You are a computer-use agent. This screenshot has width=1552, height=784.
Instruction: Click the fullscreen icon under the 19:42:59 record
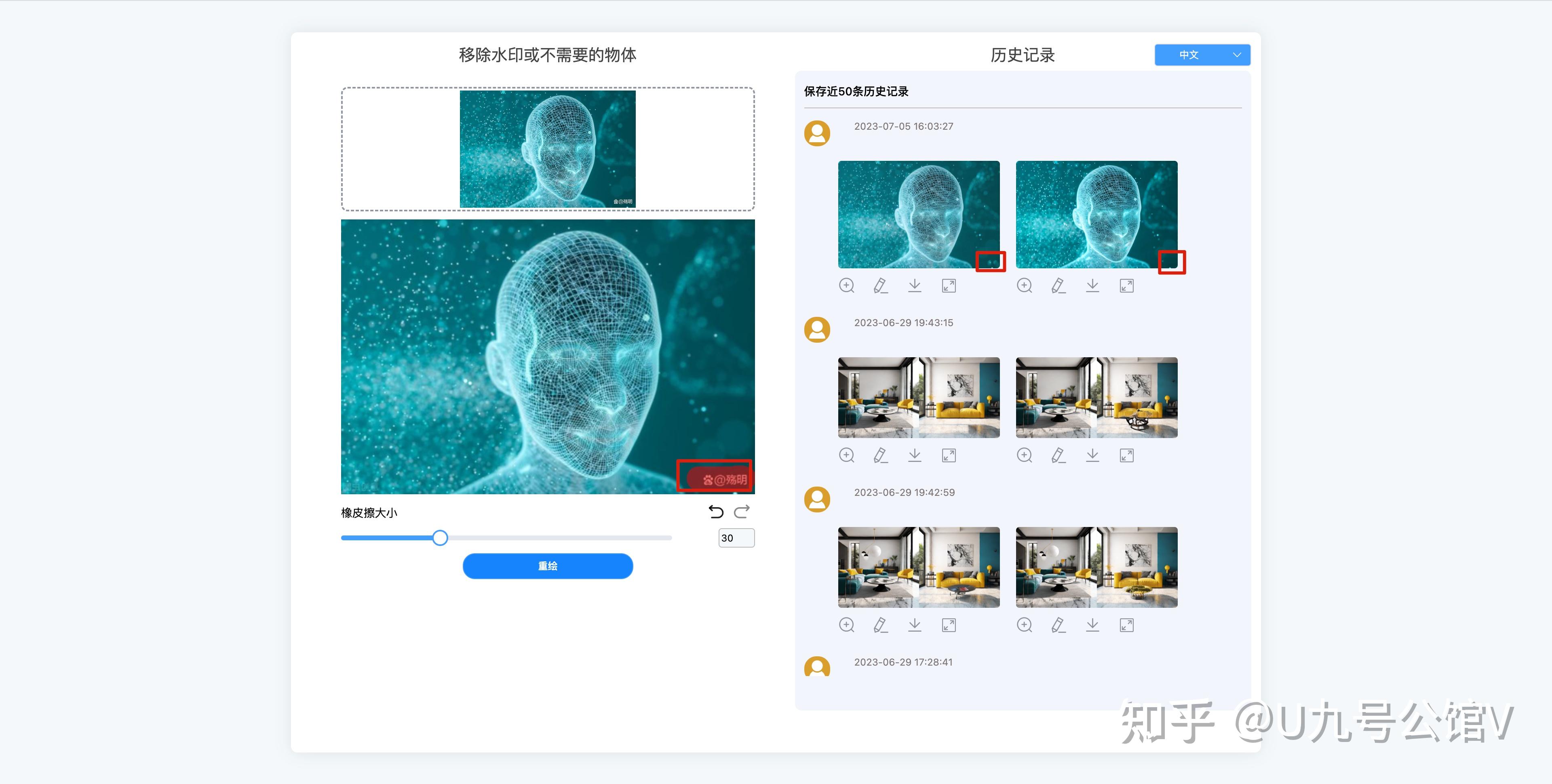[949, 625]
